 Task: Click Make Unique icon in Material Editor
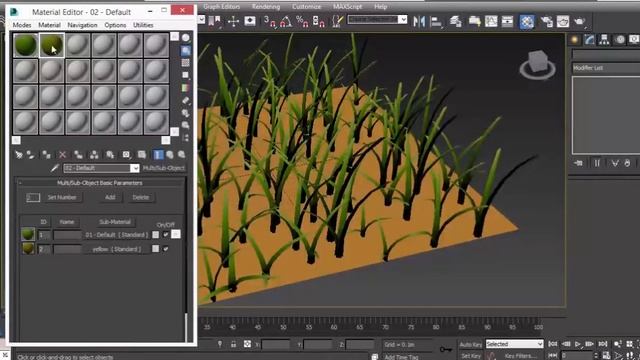[x=94, y=155]
